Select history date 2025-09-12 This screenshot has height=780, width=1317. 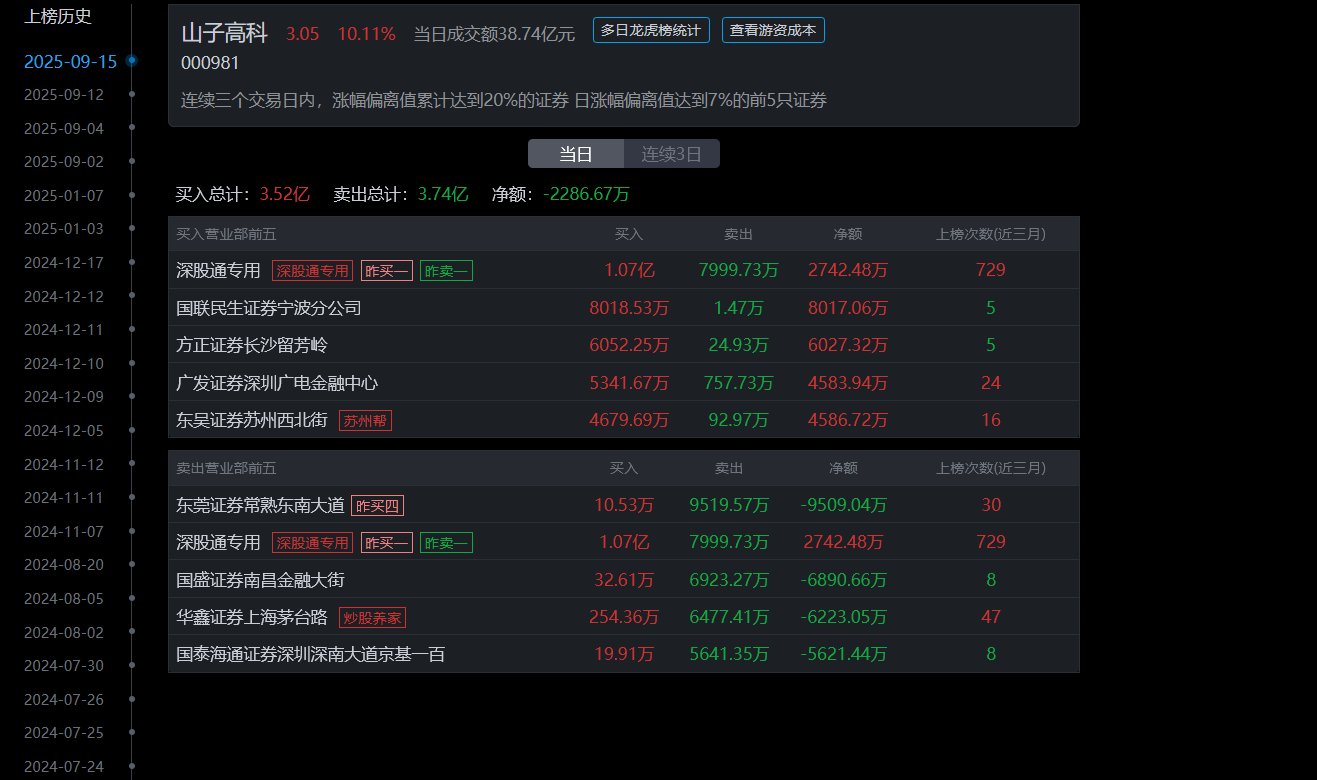64,95
